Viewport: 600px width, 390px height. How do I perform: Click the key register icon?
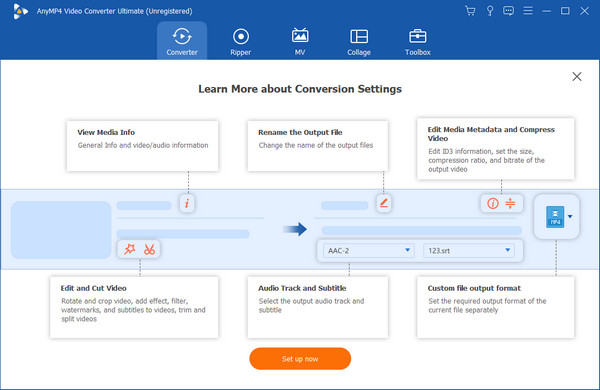(489, 11)
